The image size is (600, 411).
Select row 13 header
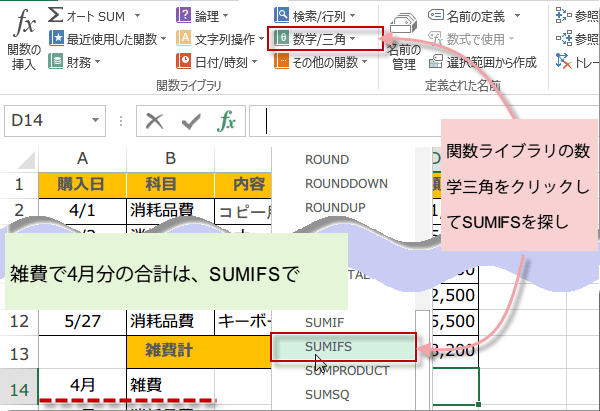click(x=19, y=354)
